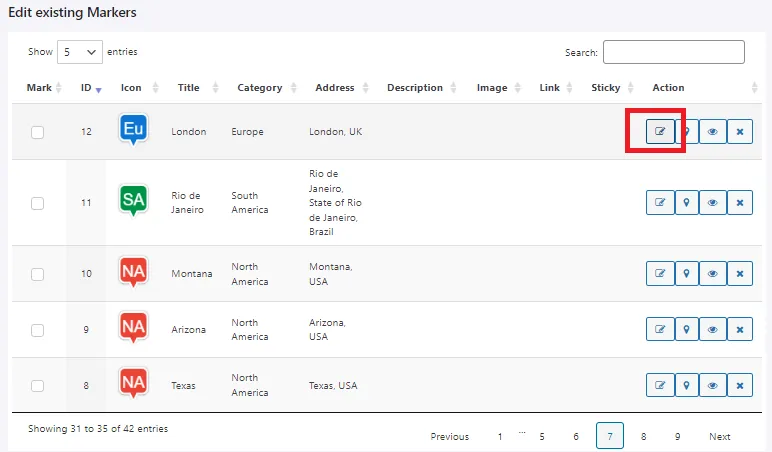
Task: Click the Eu icon of London marker
Action: [x=133, y=129]
